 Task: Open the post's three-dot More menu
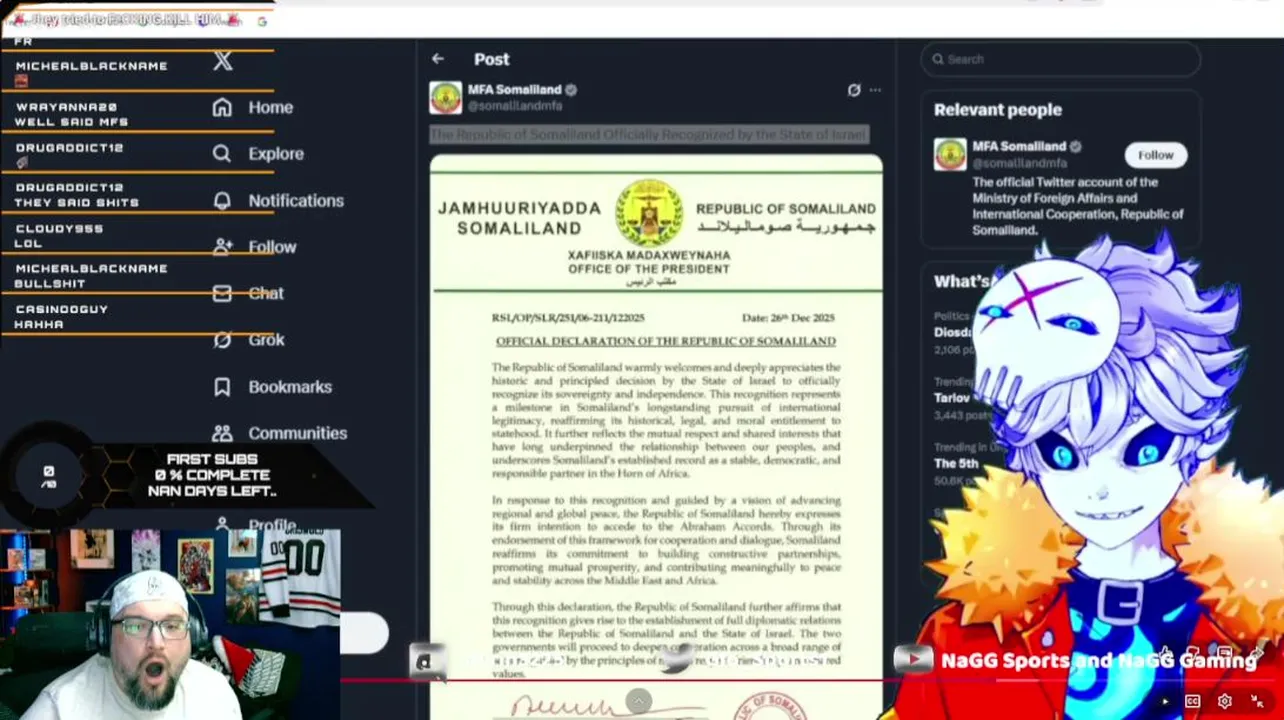point(875,90)
